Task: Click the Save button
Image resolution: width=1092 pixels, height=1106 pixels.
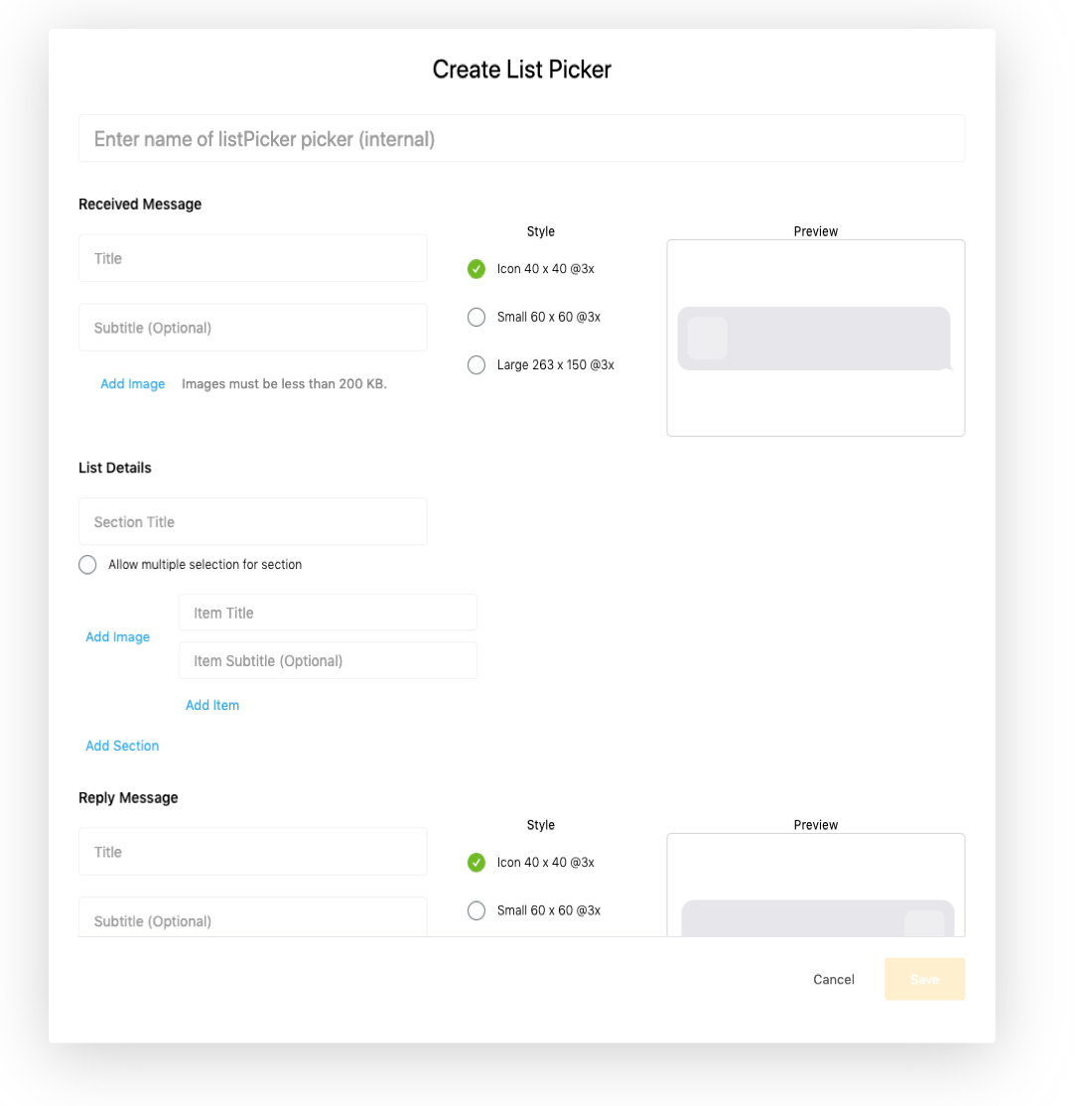Action: (x=925, y=979)
